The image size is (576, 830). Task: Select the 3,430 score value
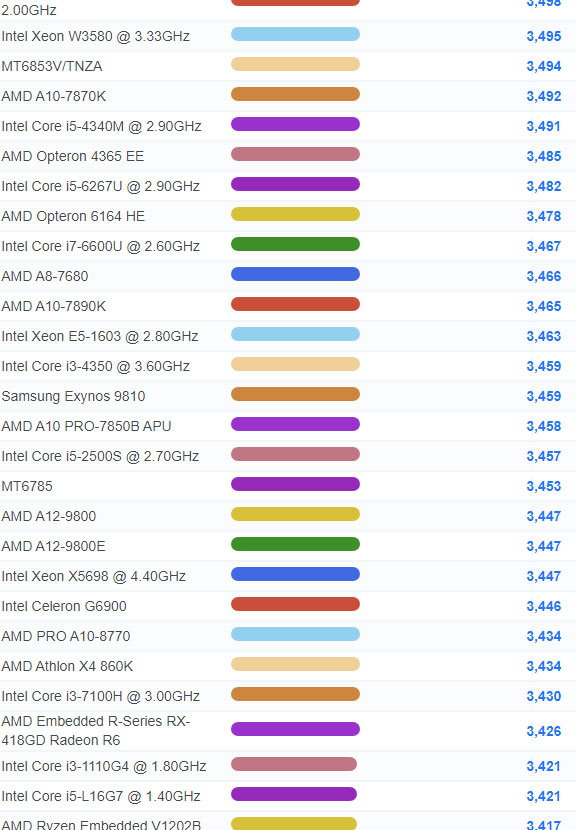(544, 696)
